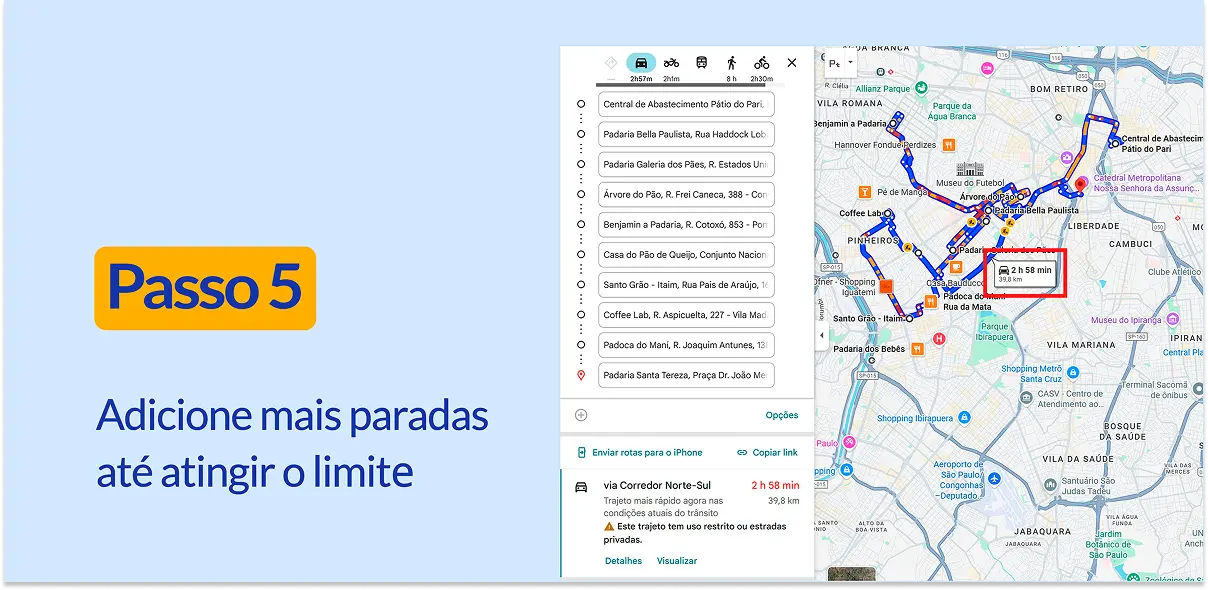Choose the best travel mode diamond icon
1208x590 pixels.
pos(611,63)
